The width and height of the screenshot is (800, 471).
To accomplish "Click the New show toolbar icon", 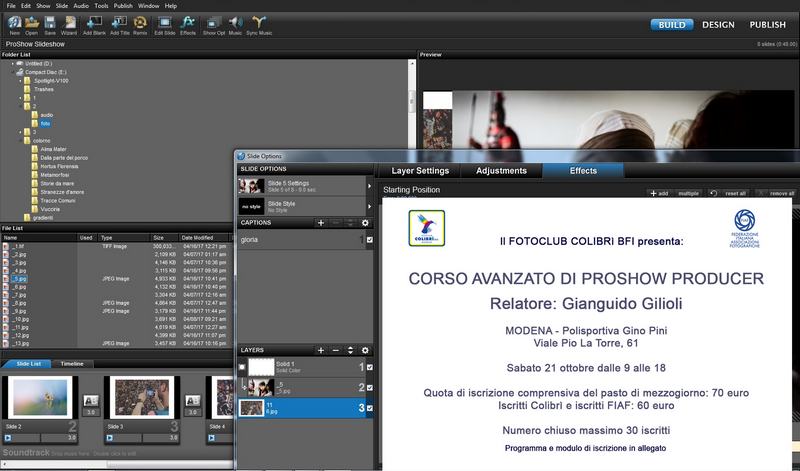I will (x=14, y=25).
